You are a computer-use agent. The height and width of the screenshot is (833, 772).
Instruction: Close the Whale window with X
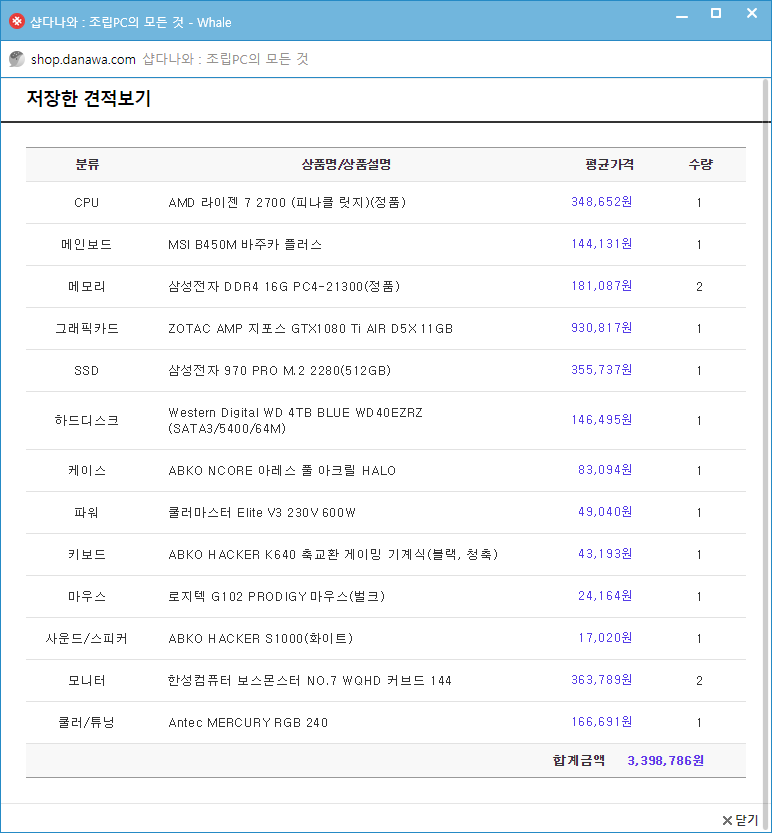pyautogui.click(x=752, y=13)
